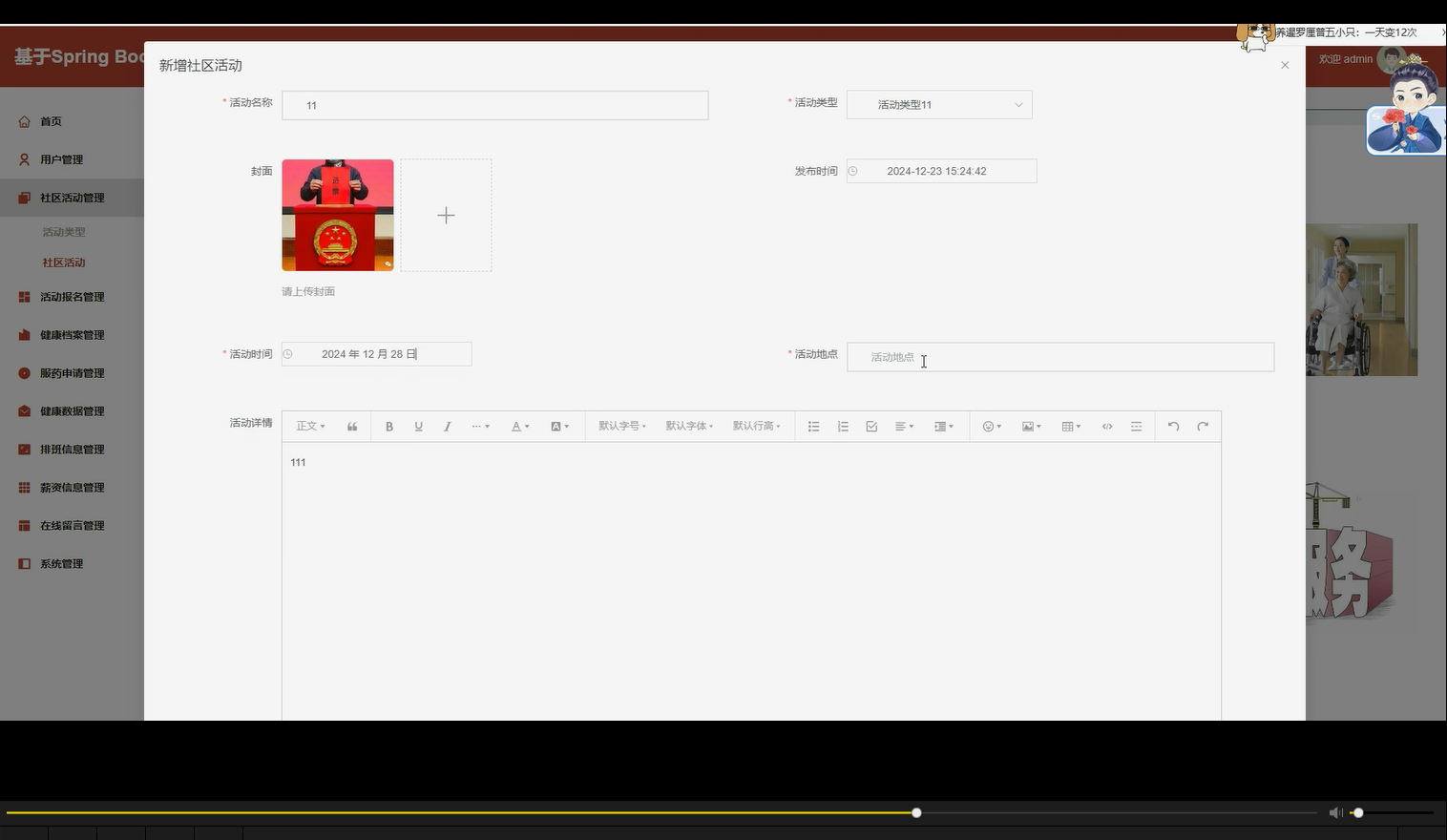Insert numbered list in editor
This screenshot has height=840, width=1447.
(x=843, y=427)
